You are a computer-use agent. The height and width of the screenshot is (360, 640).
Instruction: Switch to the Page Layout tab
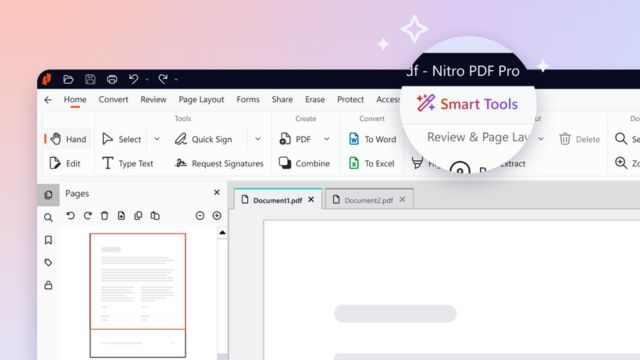(201, 100)
